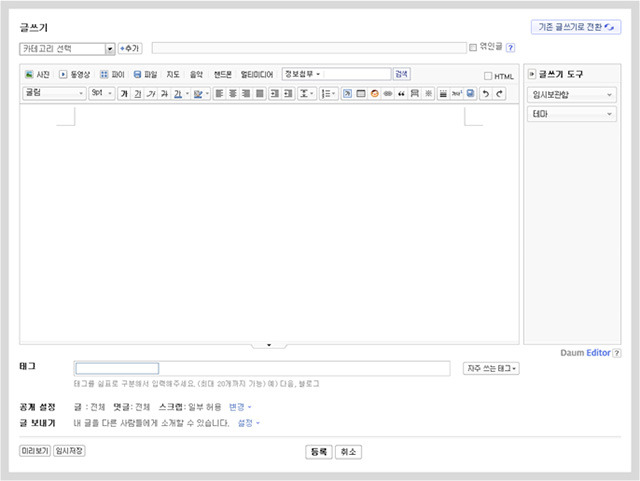Tick the checkbox beside the title field
640x481 pixels.
473,47
